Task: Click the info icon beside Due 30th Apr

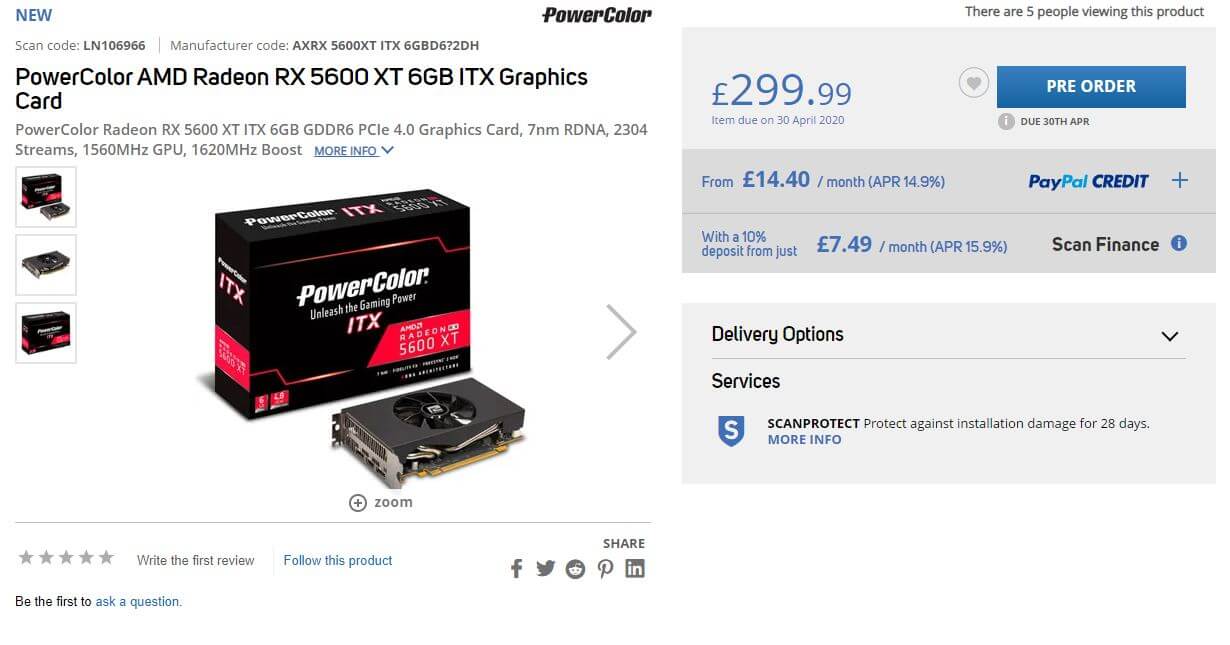Action: point(1006,121)
